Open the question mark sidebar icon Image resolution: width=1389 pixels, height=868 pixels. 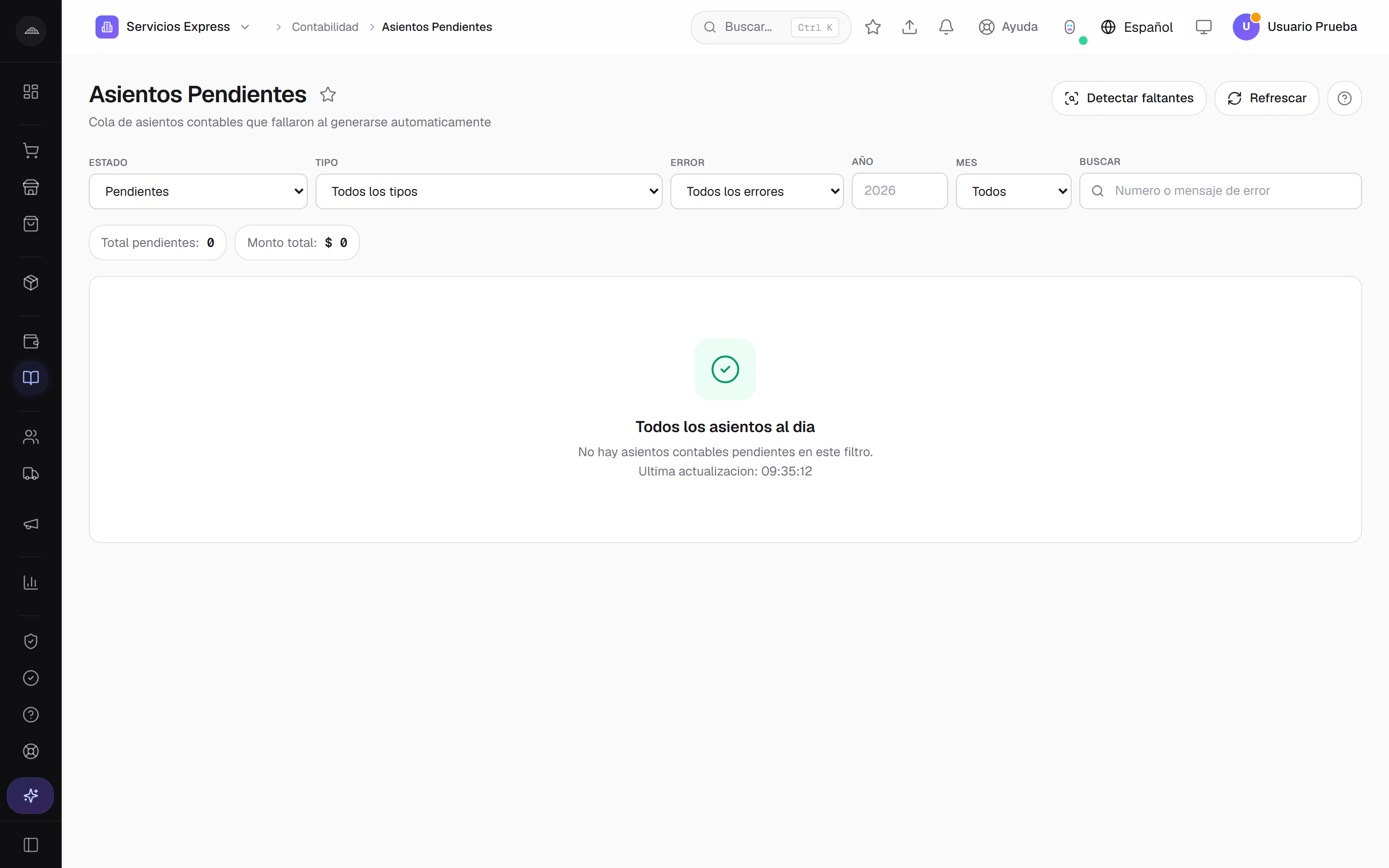click(x=31, y=715)
